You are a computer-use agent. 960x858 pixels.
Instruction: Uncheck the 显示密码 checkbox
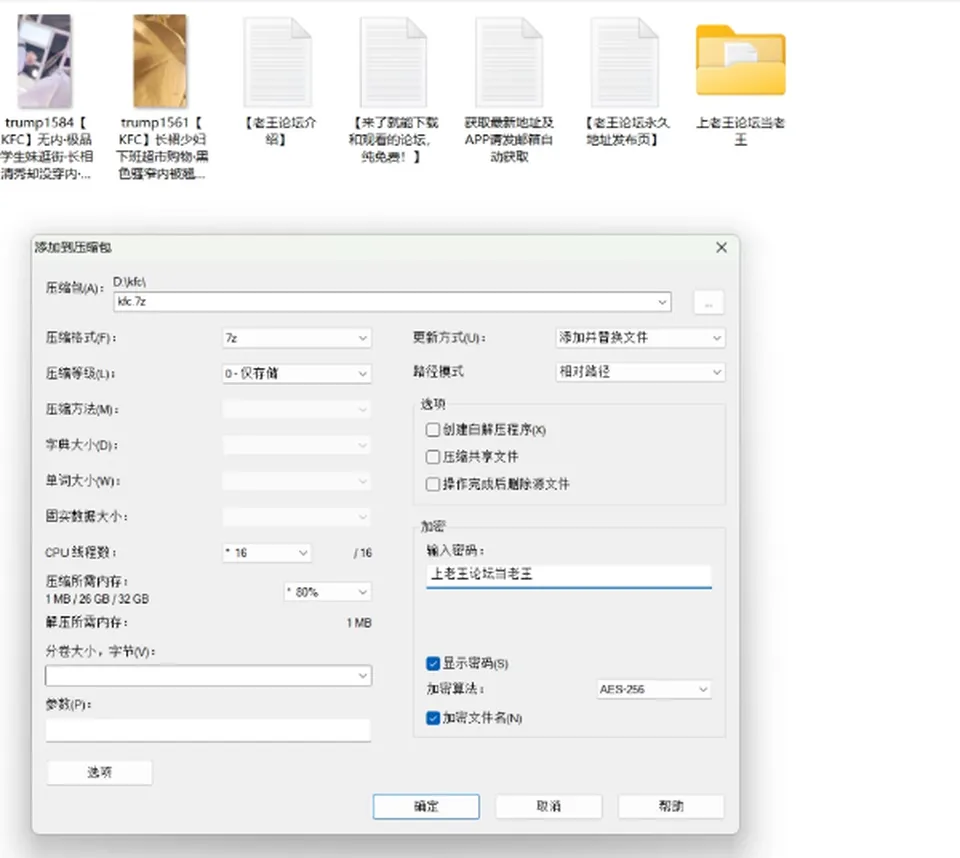point(433,664)
